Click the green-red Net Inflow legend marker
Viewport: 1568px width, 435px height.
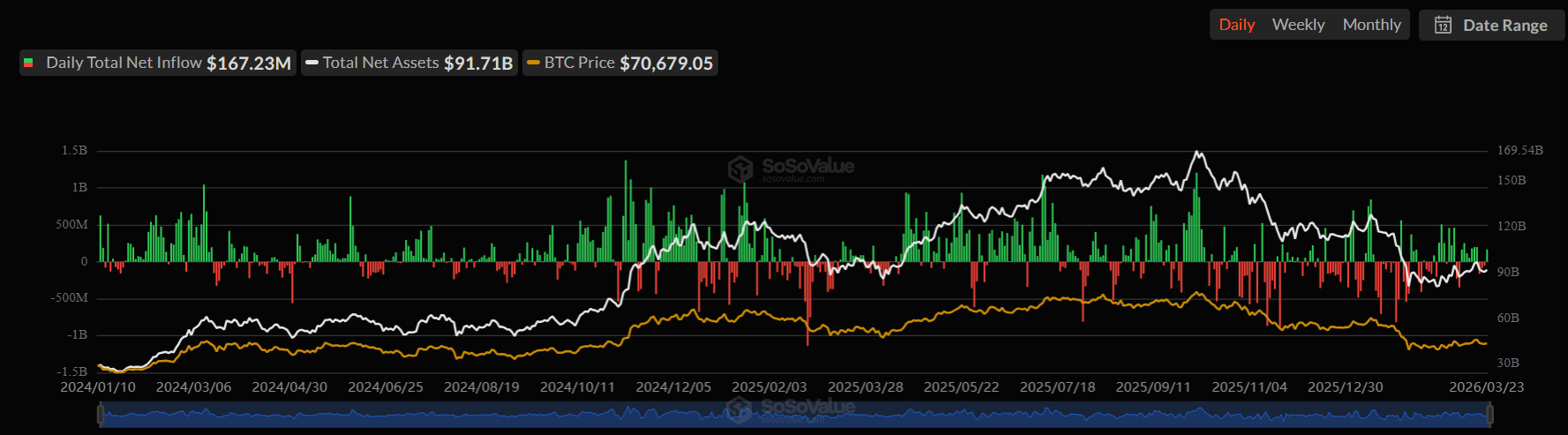tap(28, 63)
